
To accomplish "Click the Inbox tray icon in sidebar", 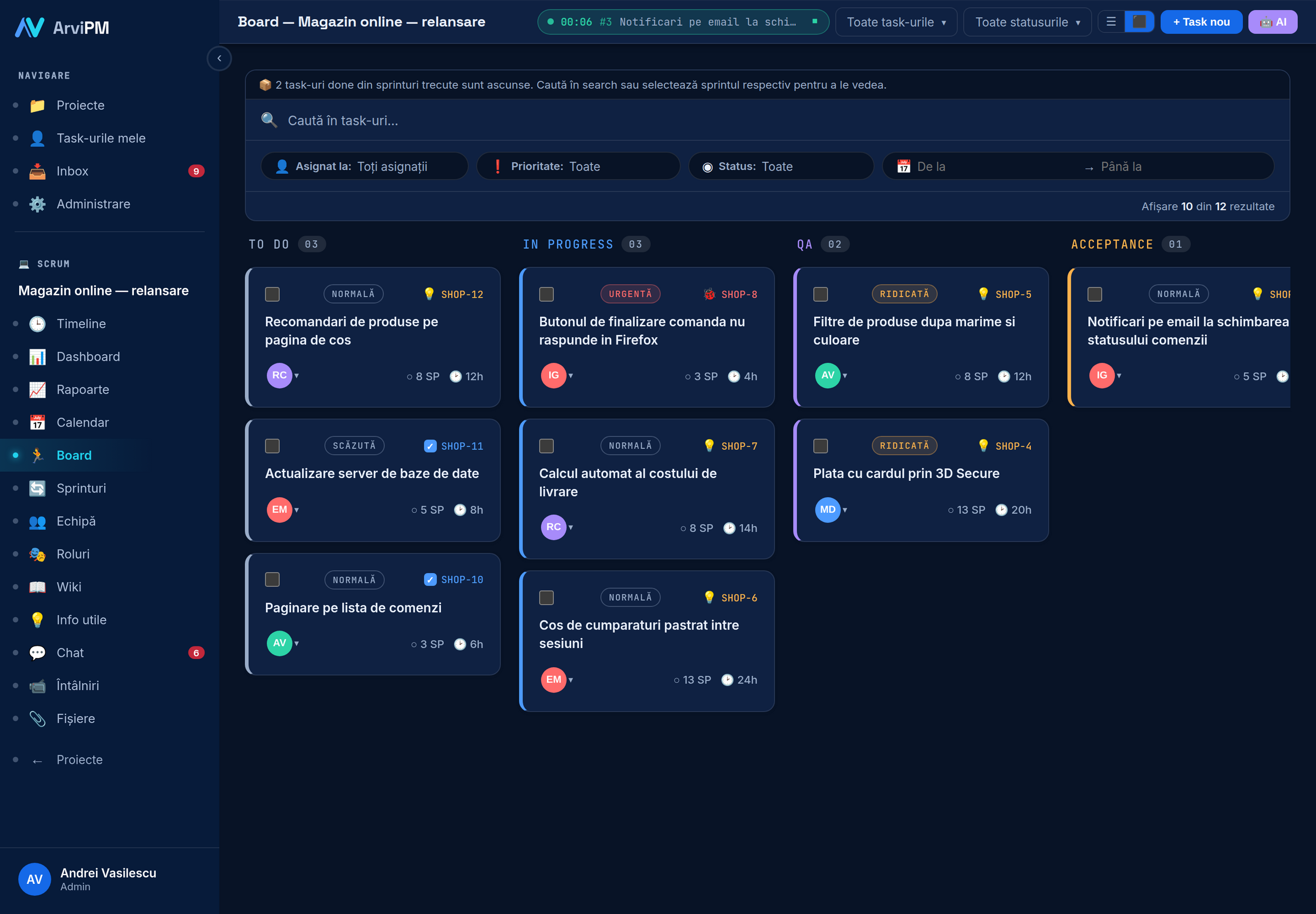I will tap(37, 171).
